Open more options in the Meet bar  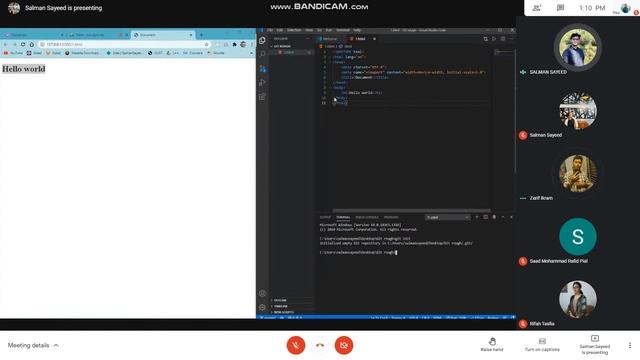coord(630,345)
